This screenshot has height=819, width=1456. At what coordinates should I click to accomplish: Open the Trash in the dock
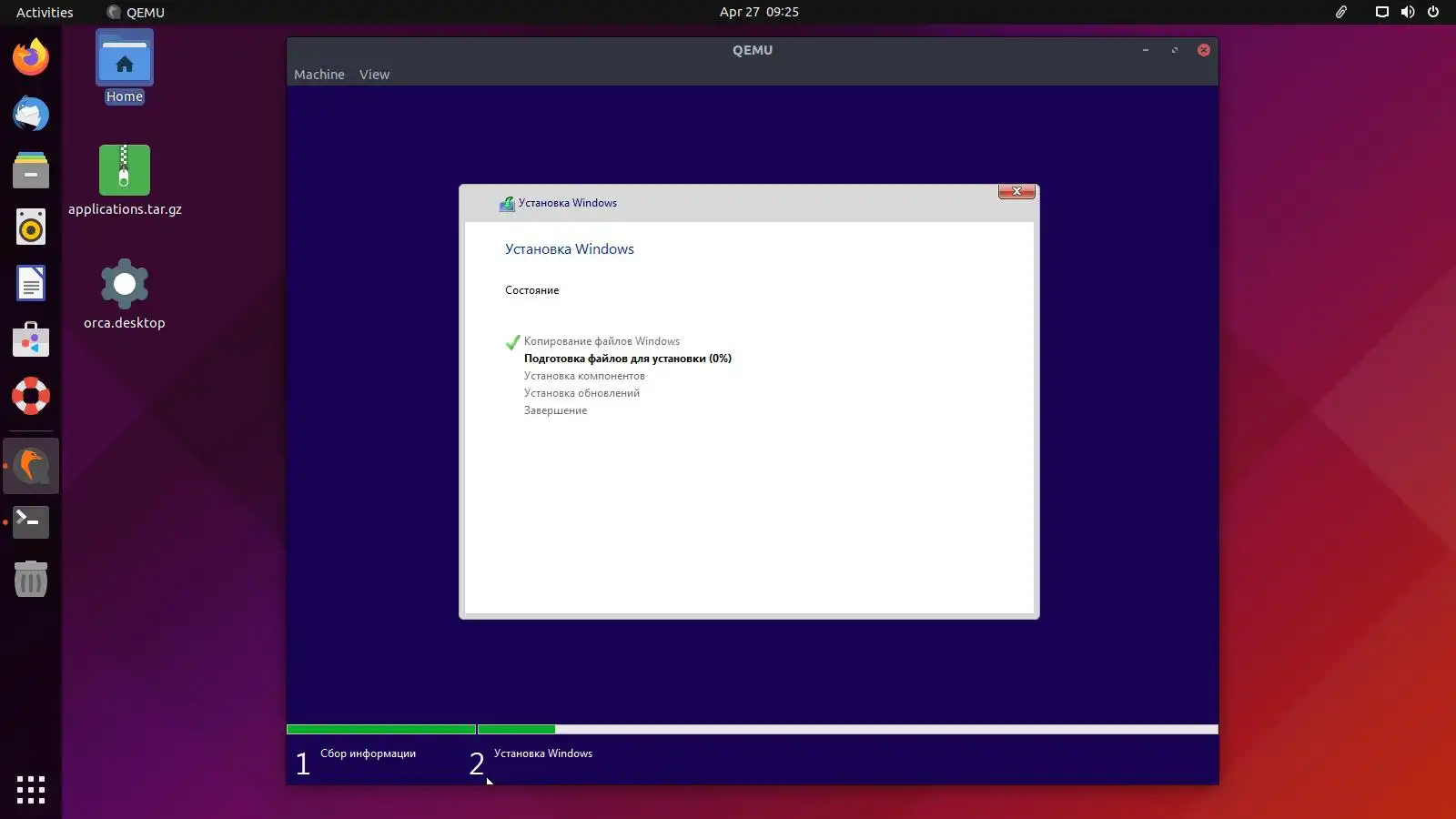coord(31,579)
